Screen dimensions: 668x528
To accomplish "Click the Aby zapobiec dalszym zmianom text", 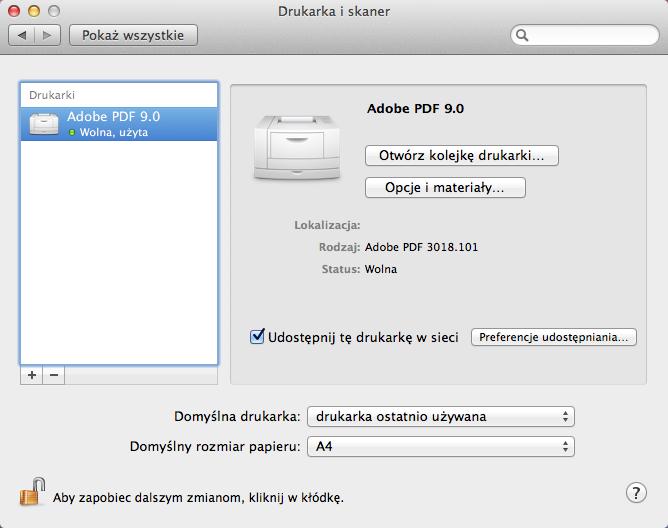I will point(198,498).
